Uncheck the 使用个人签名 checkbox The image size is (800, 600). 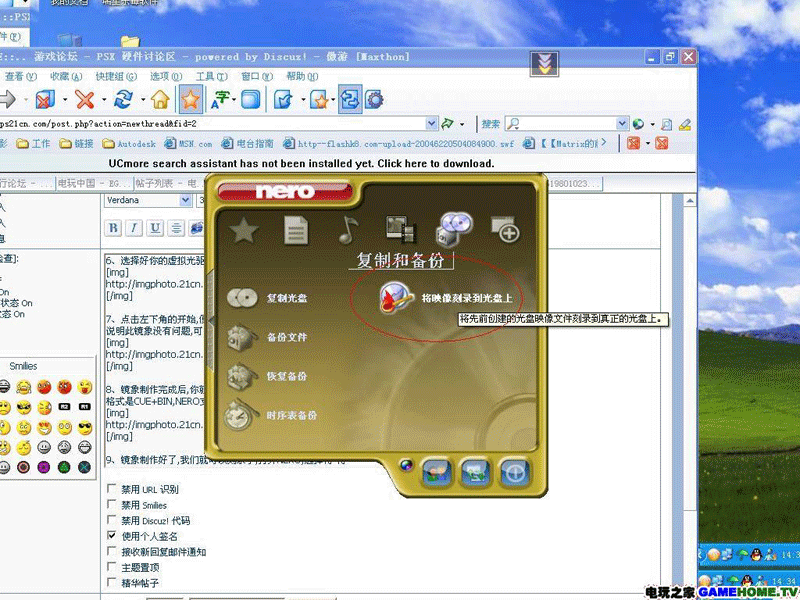point(111,536)
